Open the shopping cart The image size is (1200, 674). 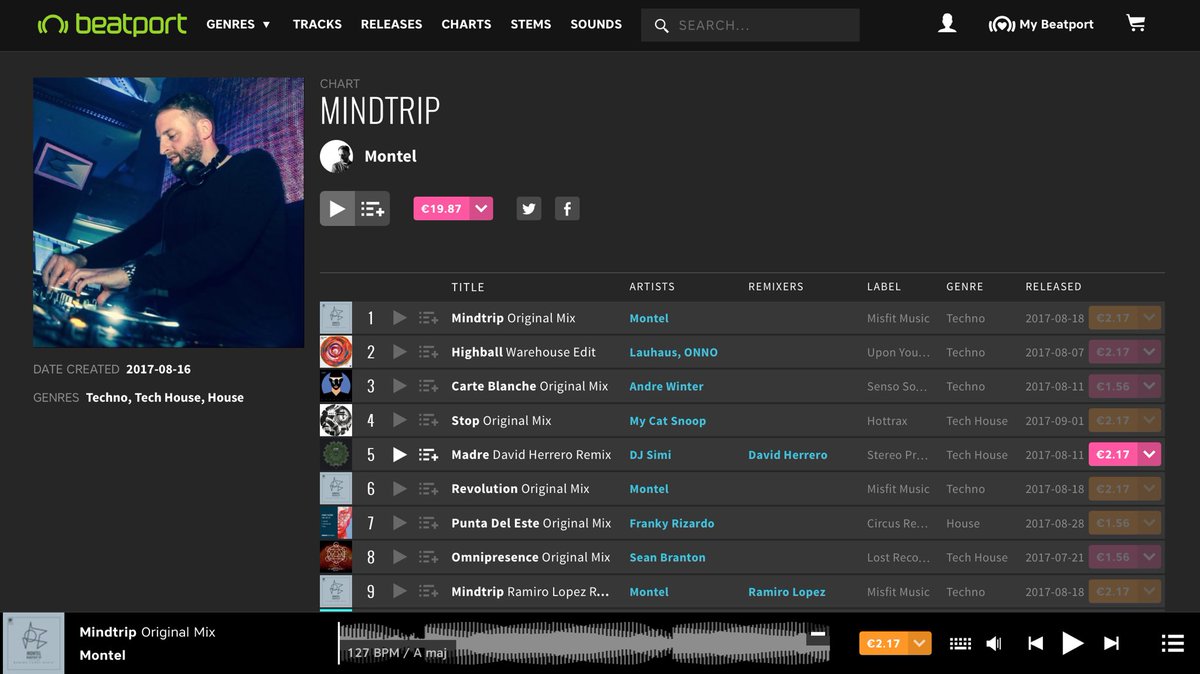coord(1136,22)
